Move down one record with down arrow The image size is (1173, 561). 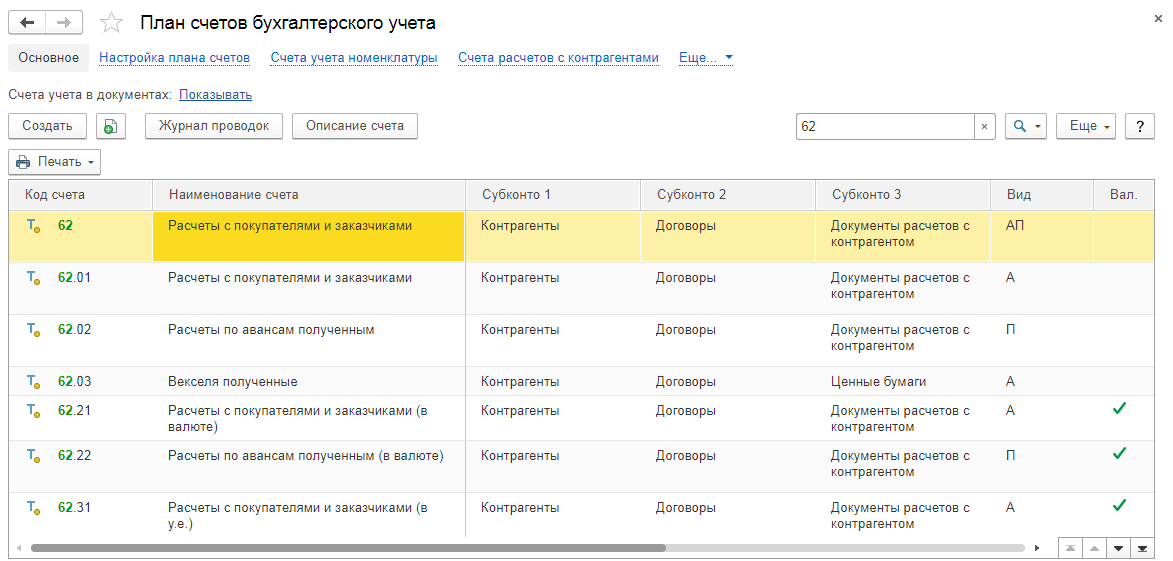click(1118, 548)
